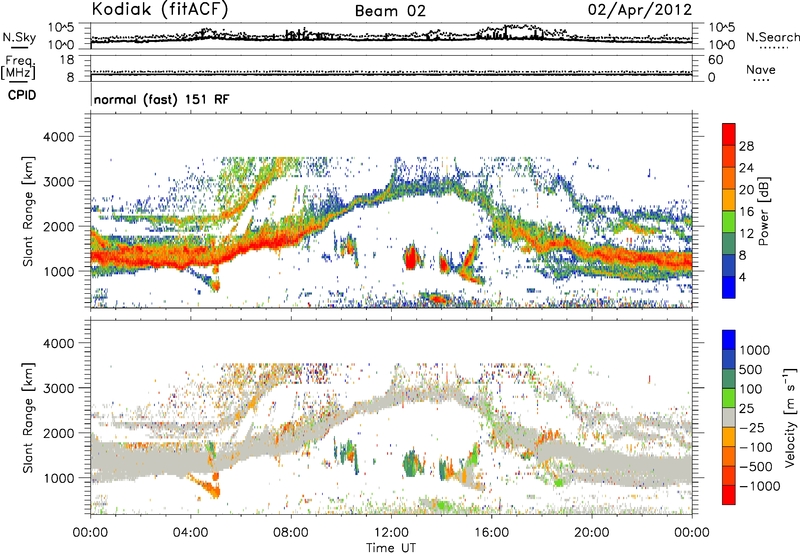Viewport: 800px width, 554px height.
Task: Click the "Velocity [m s-1]" colorbar title
Action: tap(790, 417)
